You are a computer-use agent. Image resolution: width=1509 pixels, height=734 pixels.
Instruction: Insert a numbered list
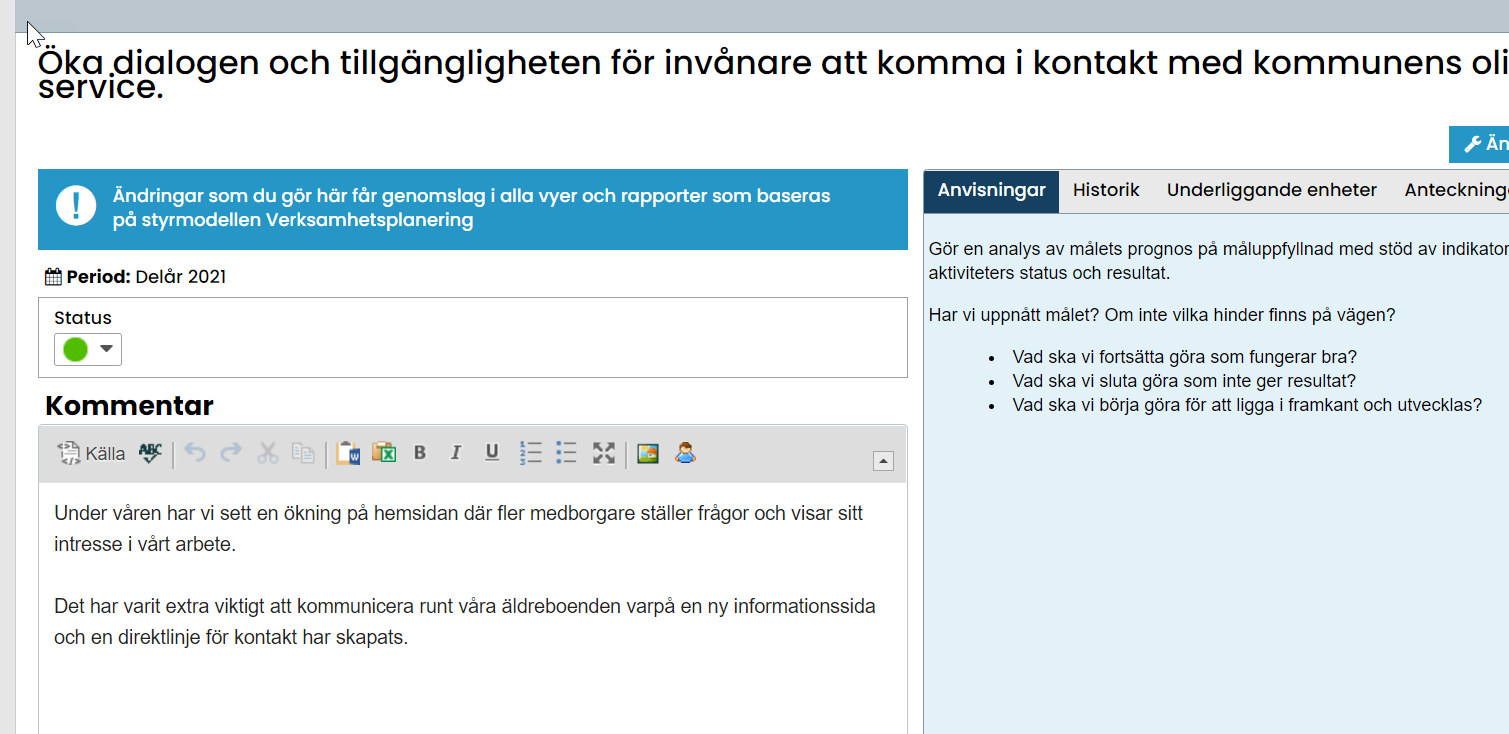click(x=530, y=453)
